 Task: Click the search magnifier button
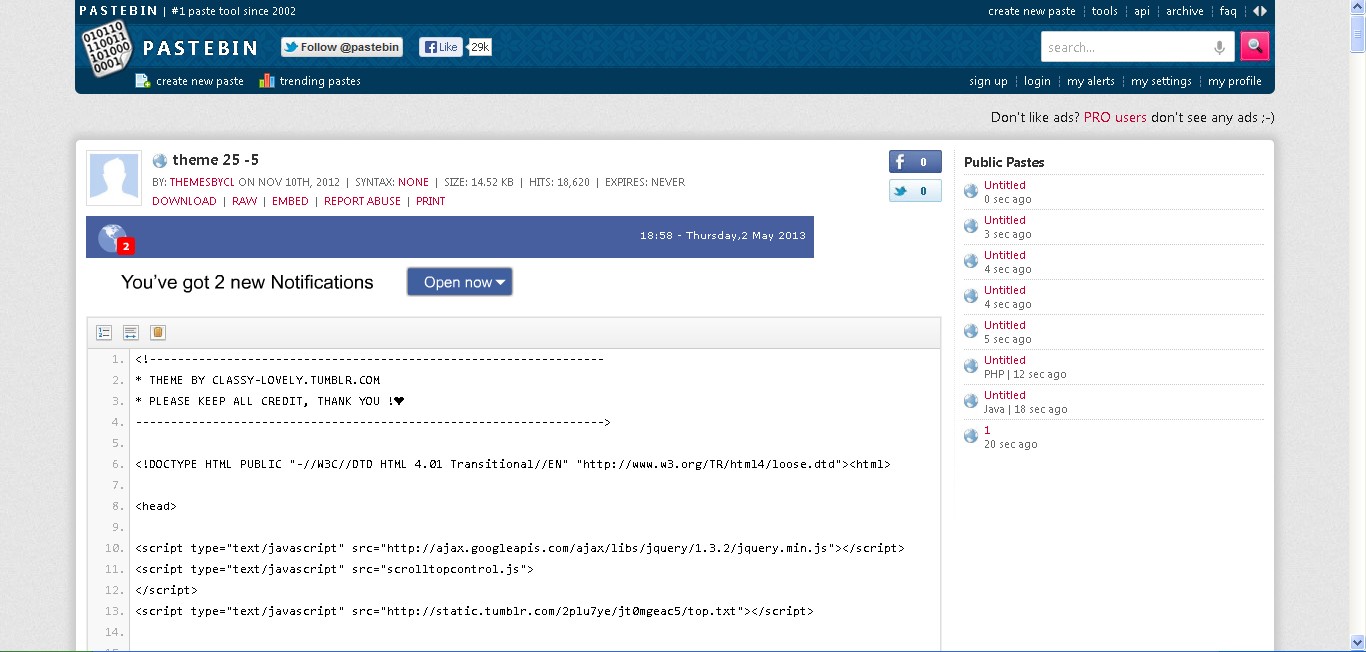coord(1254,46)
